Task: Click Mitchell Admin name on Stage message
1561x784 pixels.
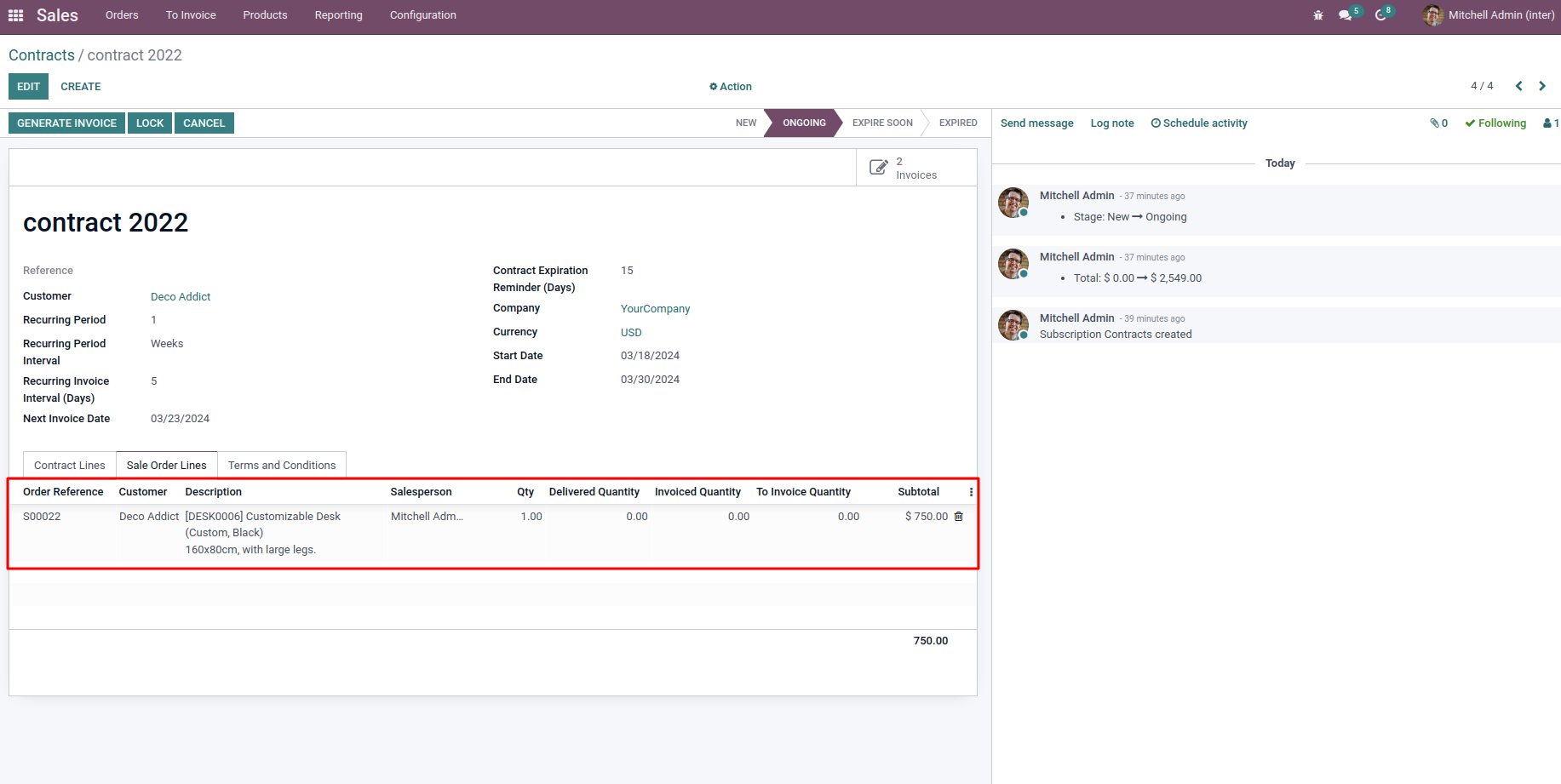Action: (1076, 196)
